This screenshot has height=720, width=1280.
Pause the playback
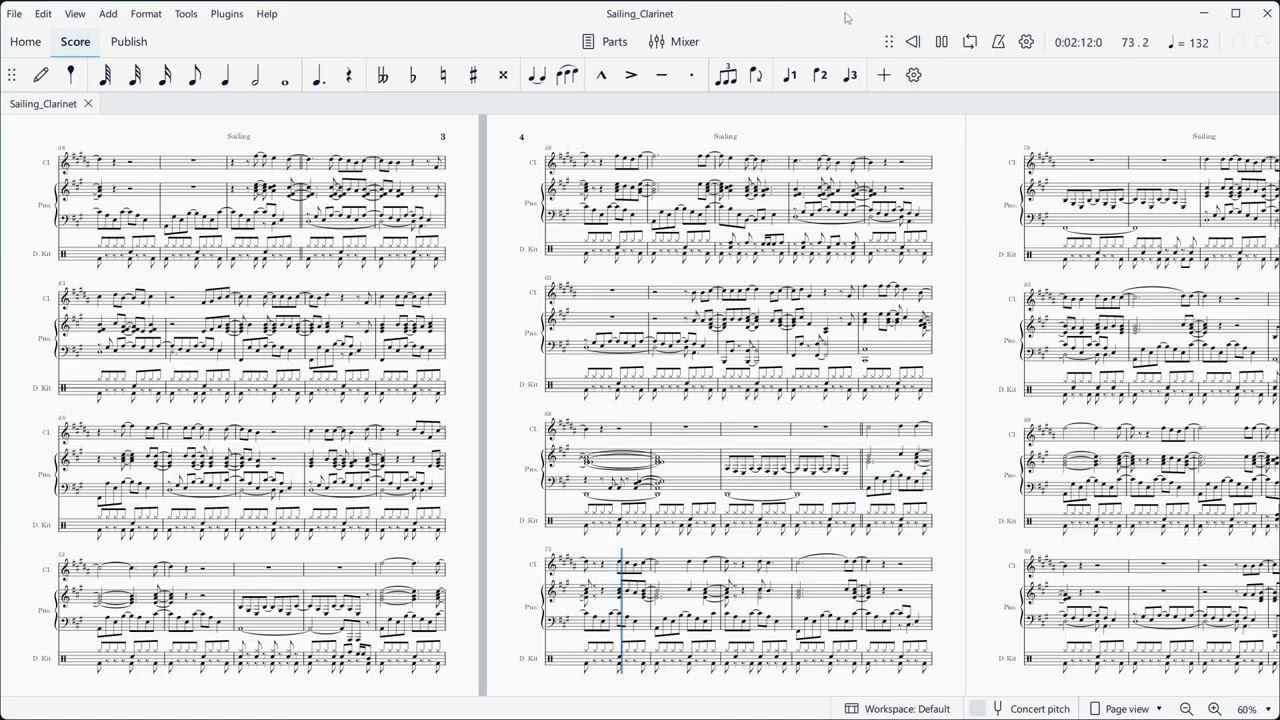click(x=941, y=42)
